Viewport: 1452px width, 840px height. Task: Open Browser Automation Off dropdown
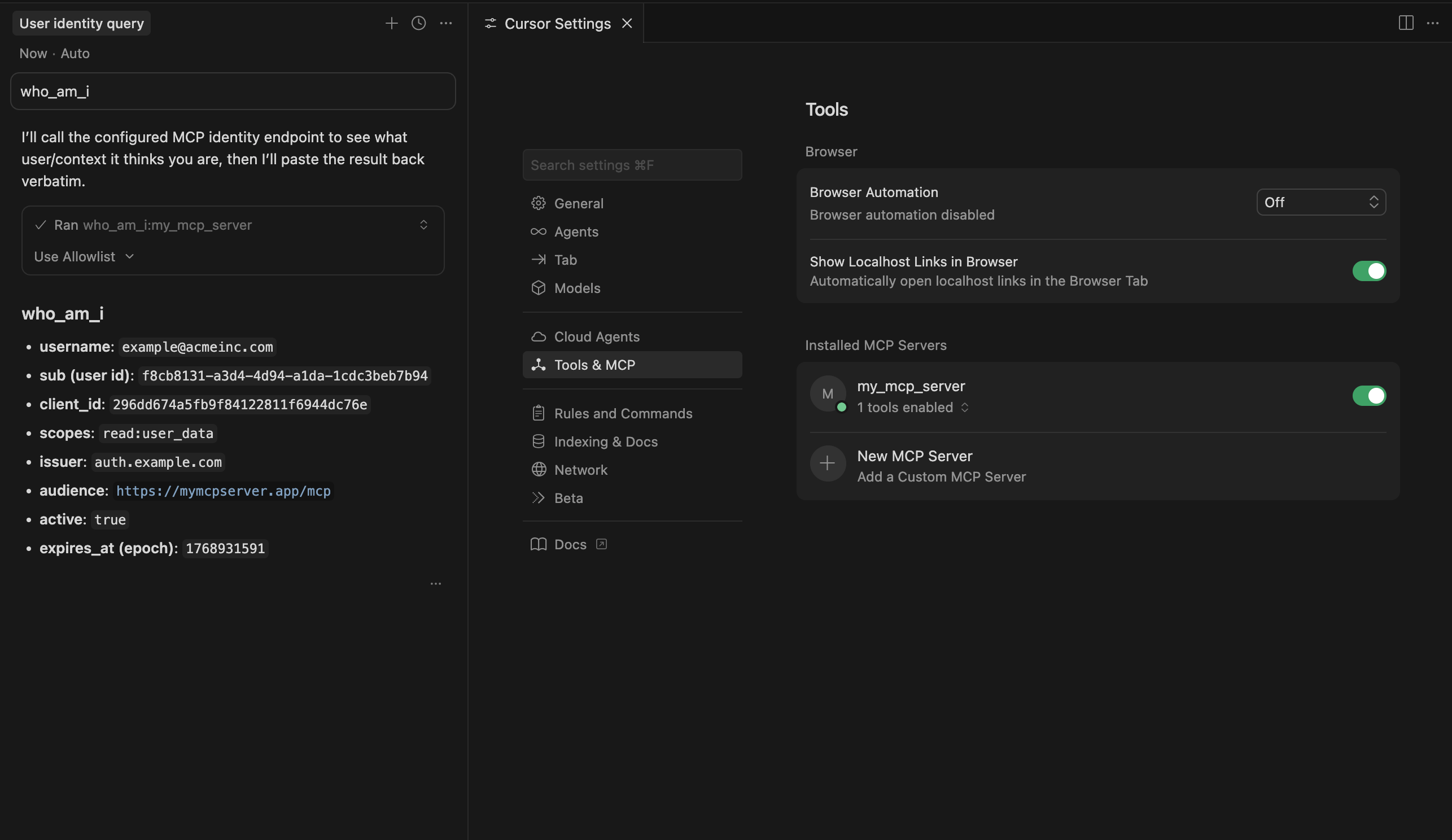[1320, 202]
